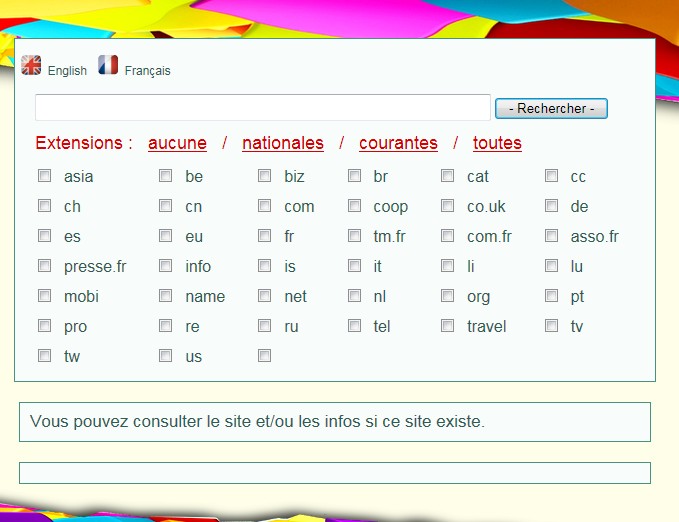
Task: Check the ch extension checkbox
Action: (x=44, y=205)
